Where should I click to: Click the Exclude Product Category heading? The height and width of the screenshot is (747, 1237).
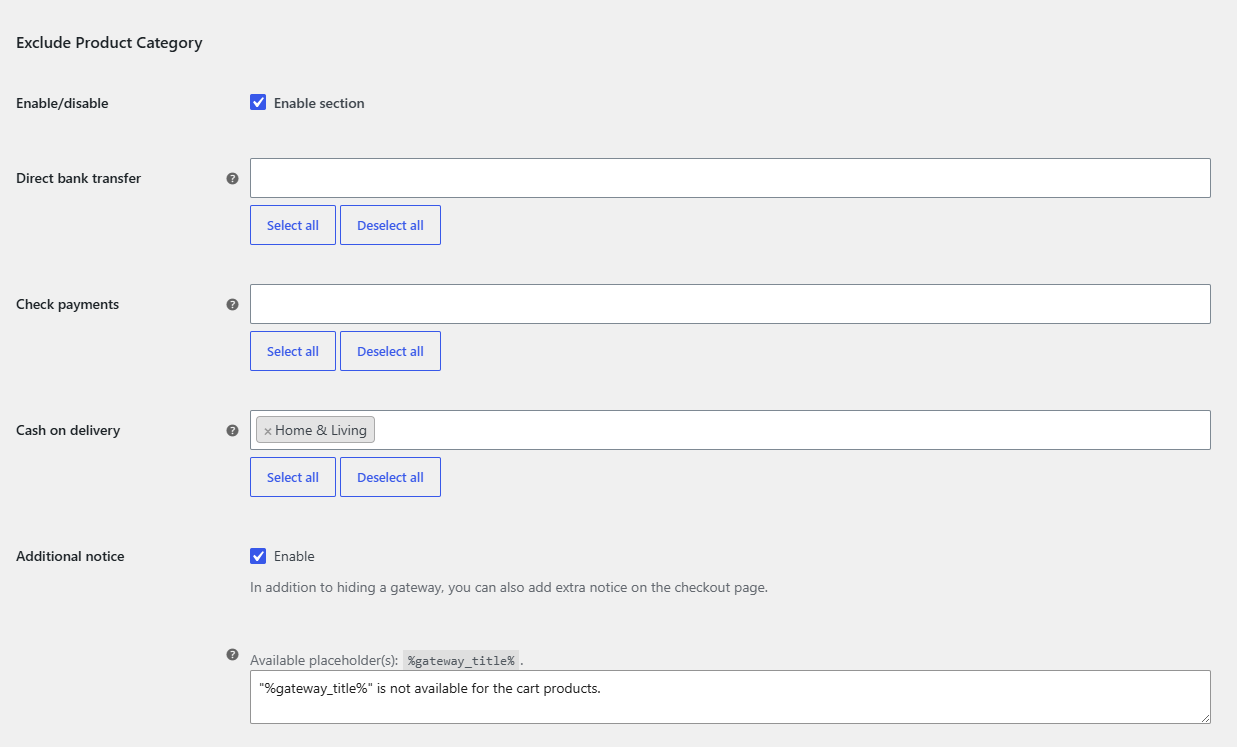[x=109, y=43]
